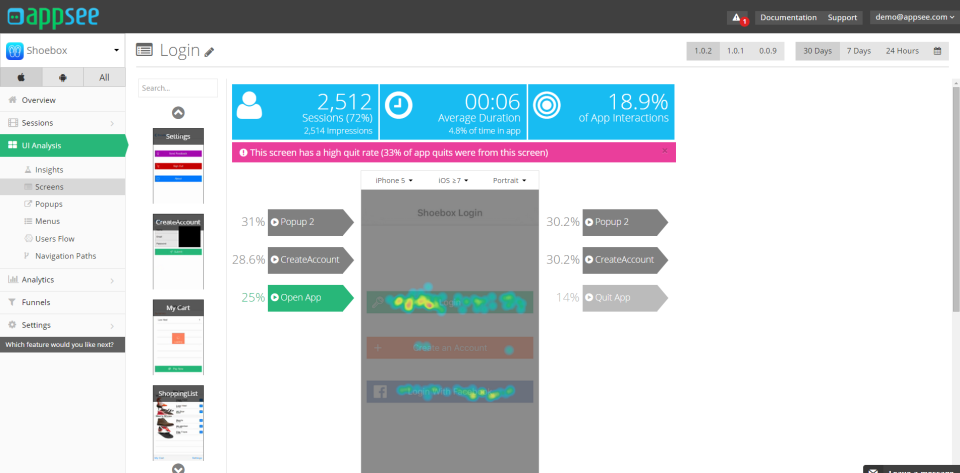Expand the Settings sidebar section
This screenshot has height=473, width=960.
tap(62, 325)
